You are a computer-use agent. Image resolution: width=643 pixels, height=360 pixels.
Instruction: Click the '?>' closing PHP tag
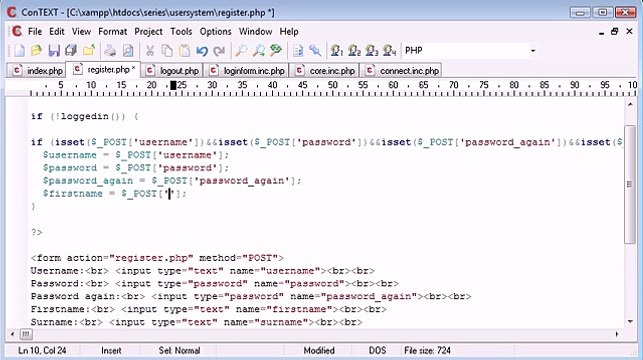pyautogui.click(x=36, y=232)
